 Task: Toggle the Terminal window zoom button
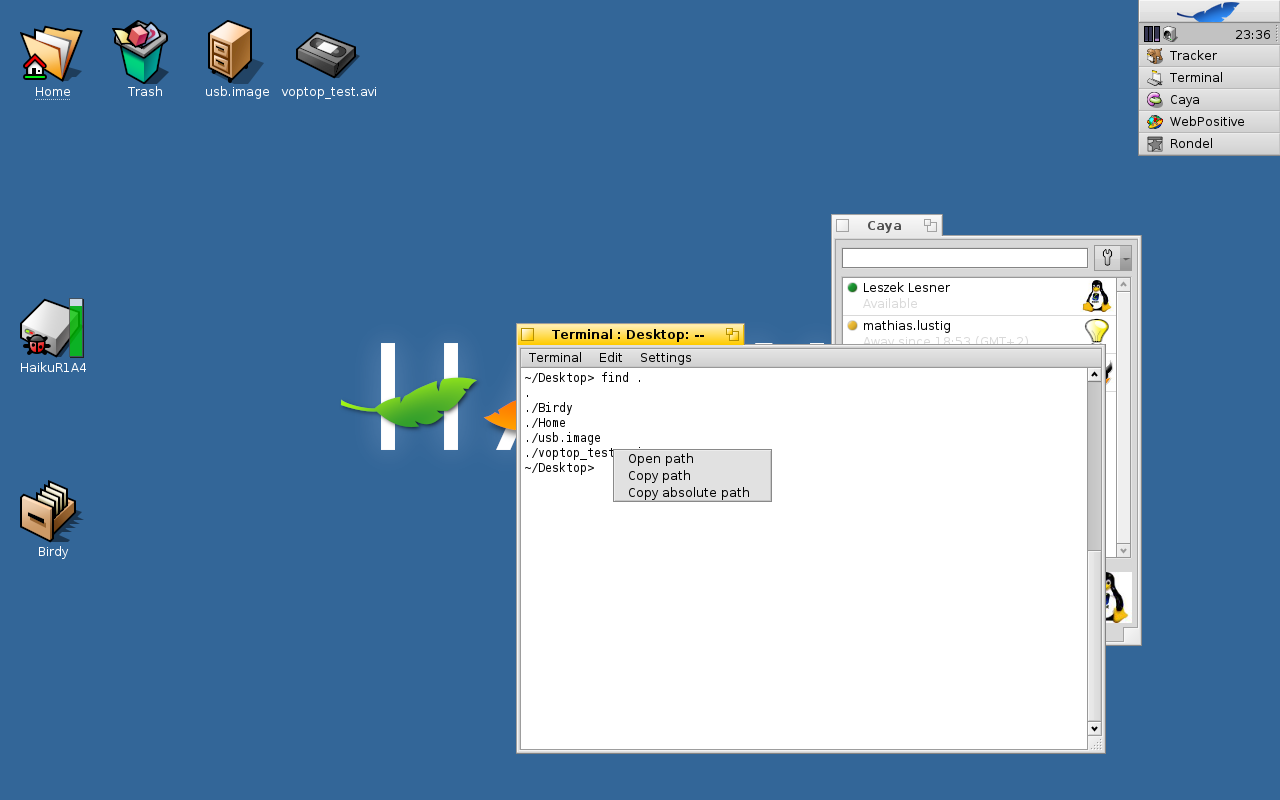coord(732,334)
